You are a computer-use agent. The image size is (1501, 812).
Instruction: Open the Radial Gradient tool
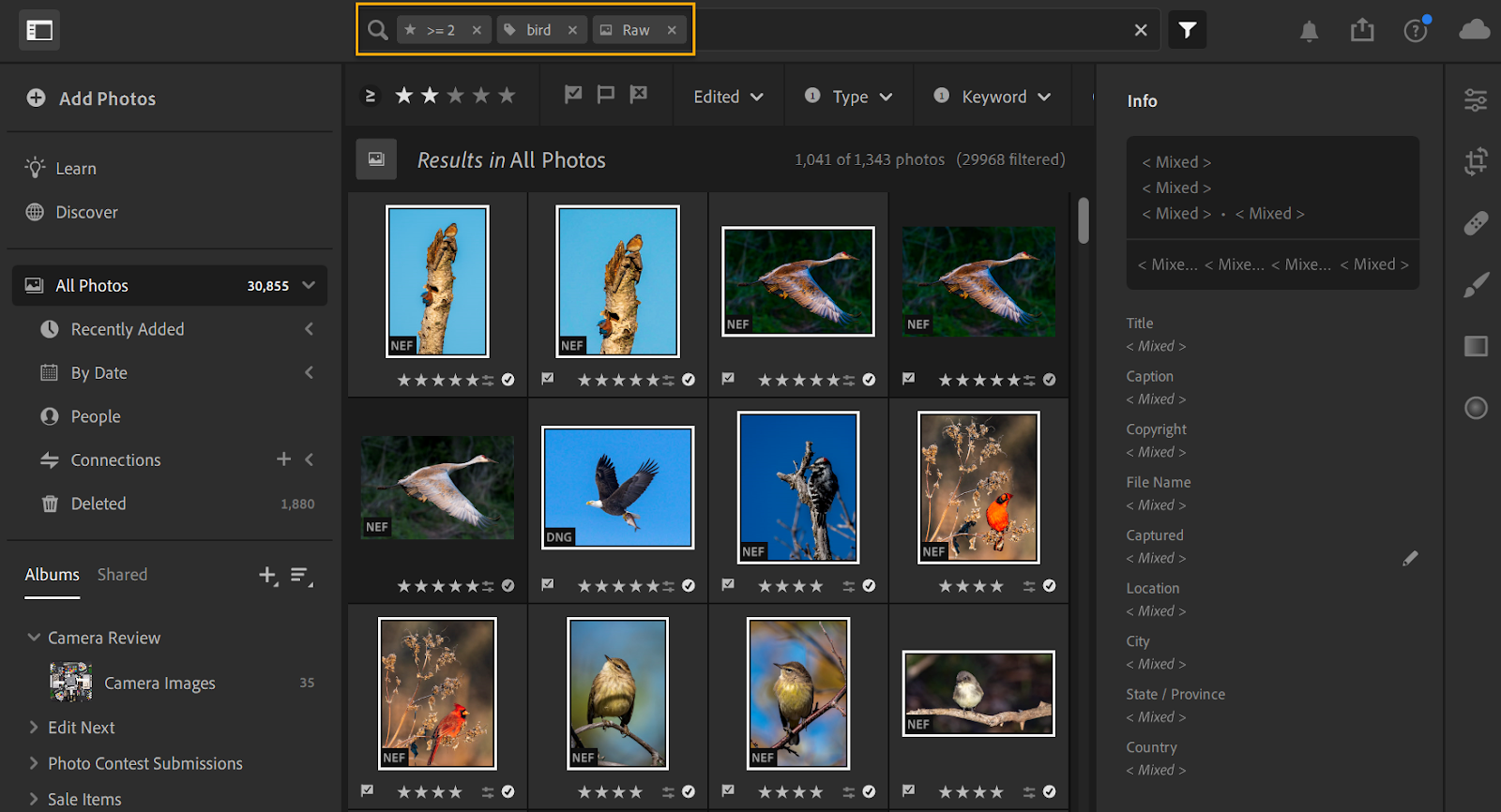point(1476,408)
